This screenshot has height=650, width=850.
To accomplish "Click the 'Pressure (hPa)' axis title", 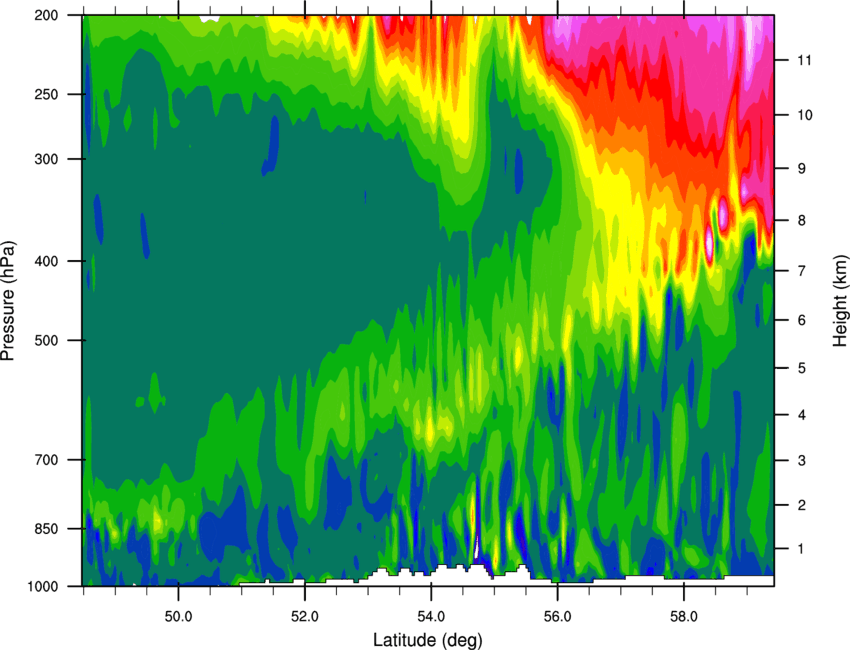I will point(8,300).
